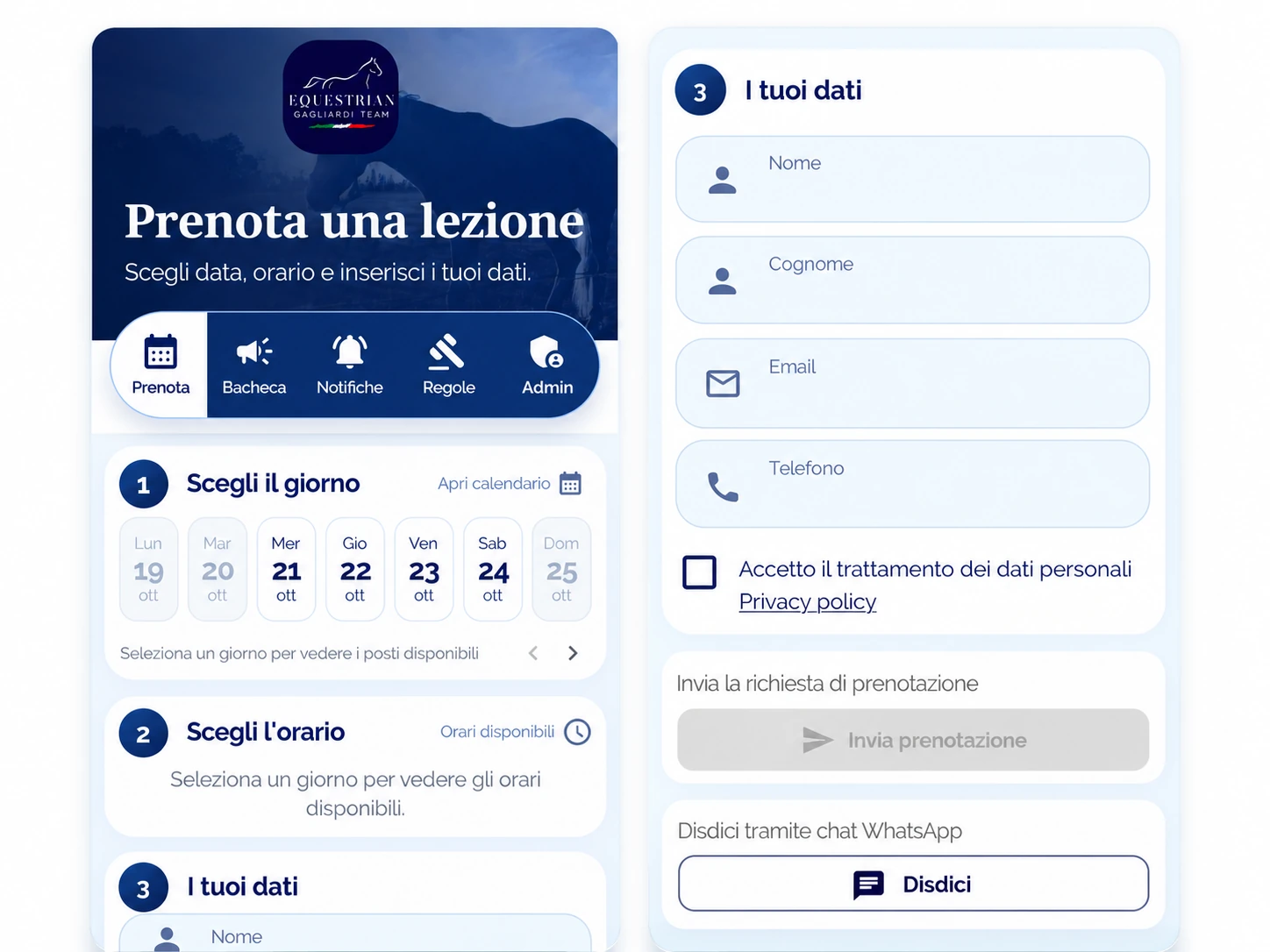Click into the Email field
Screen dimensions: 1270x952
(912, 383)
